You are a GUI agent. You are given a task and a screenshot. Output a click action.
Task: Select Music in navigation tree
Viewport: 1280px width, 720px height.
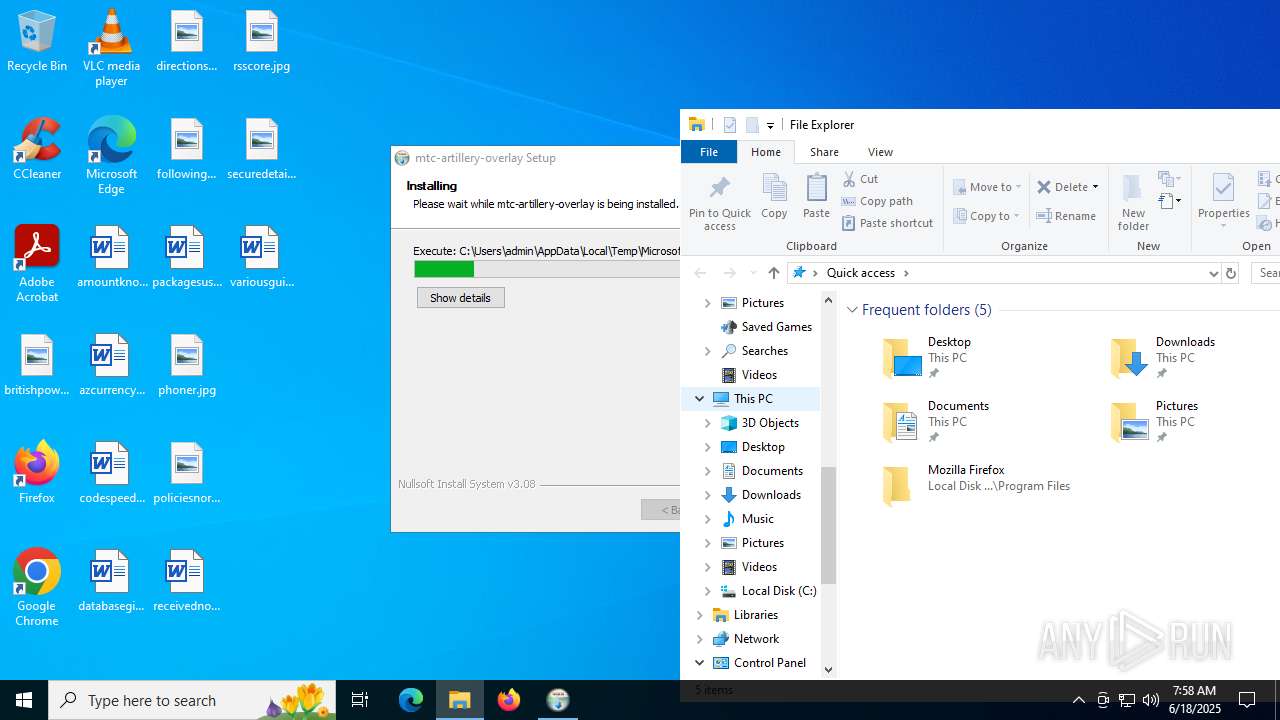pyautogui.click(x=747, y=519)
